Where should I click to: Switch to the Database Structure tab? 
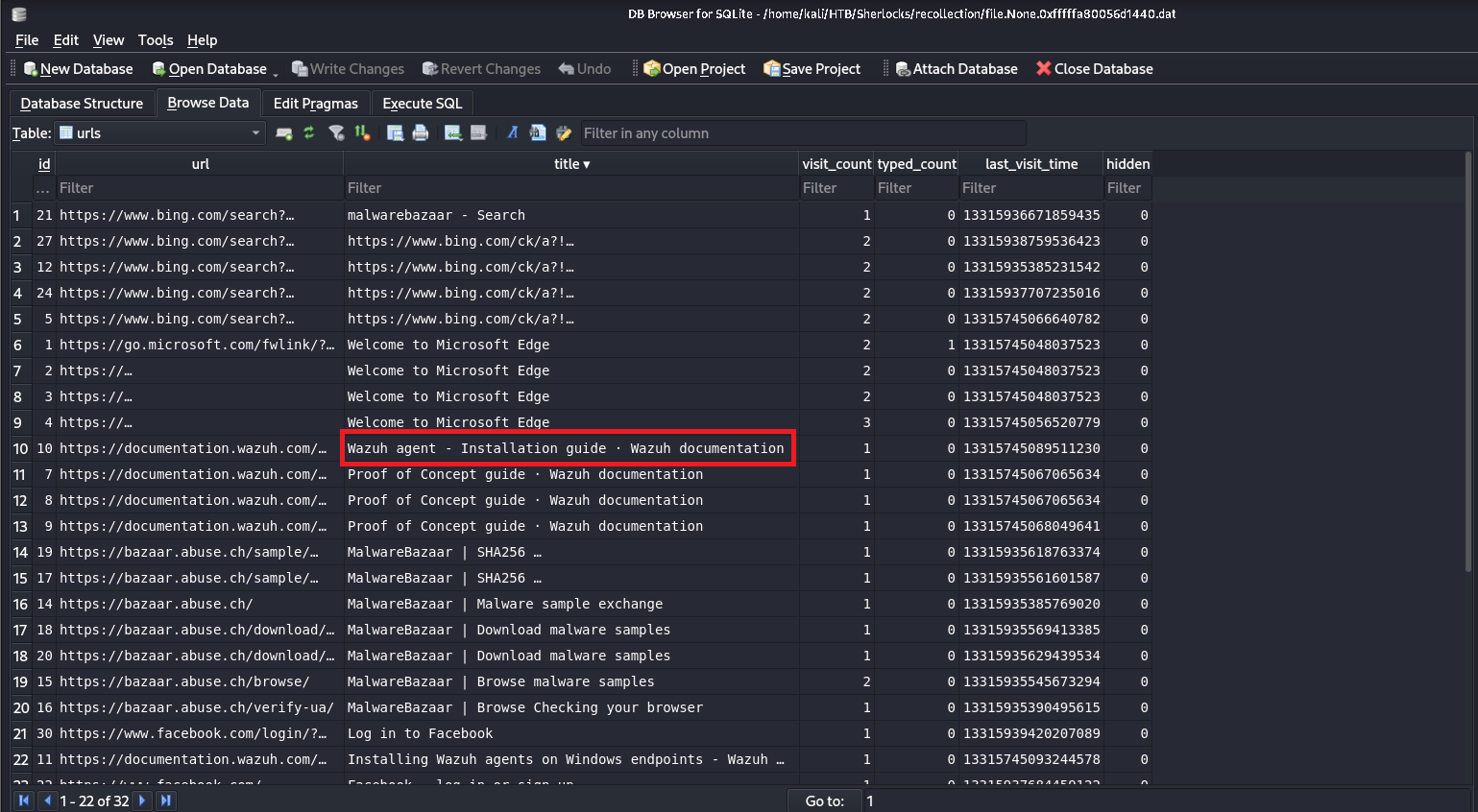82,104
